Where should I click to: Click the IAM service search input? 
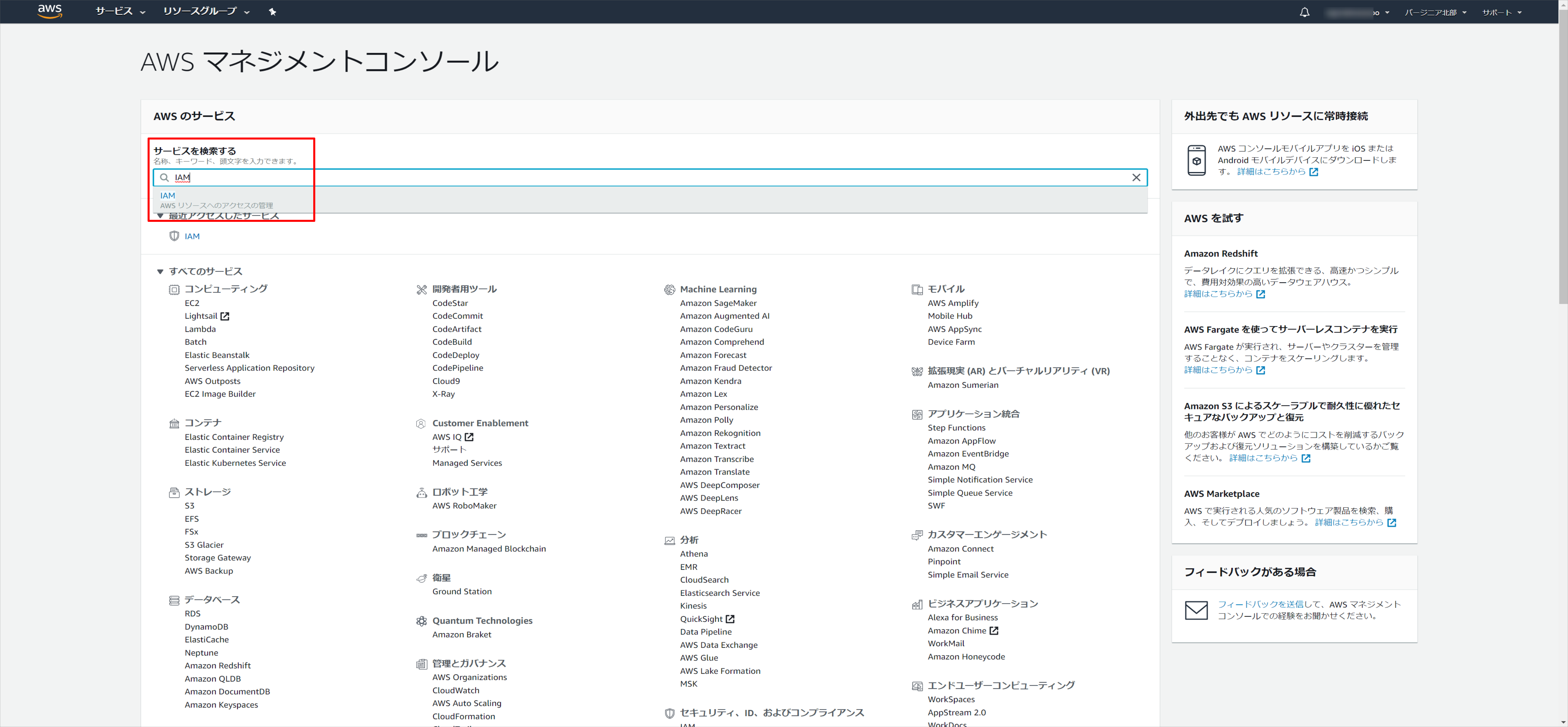pyautogui.click(x=650, y=178)
